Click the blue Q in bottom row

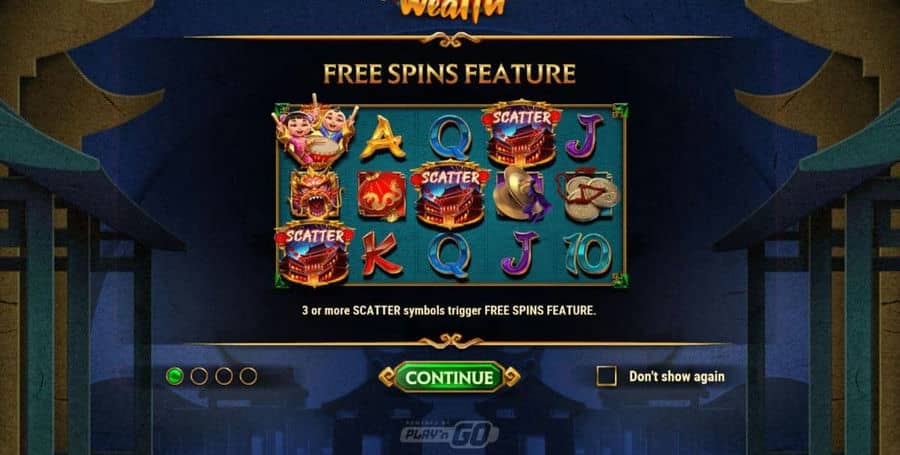click(449, 255)
